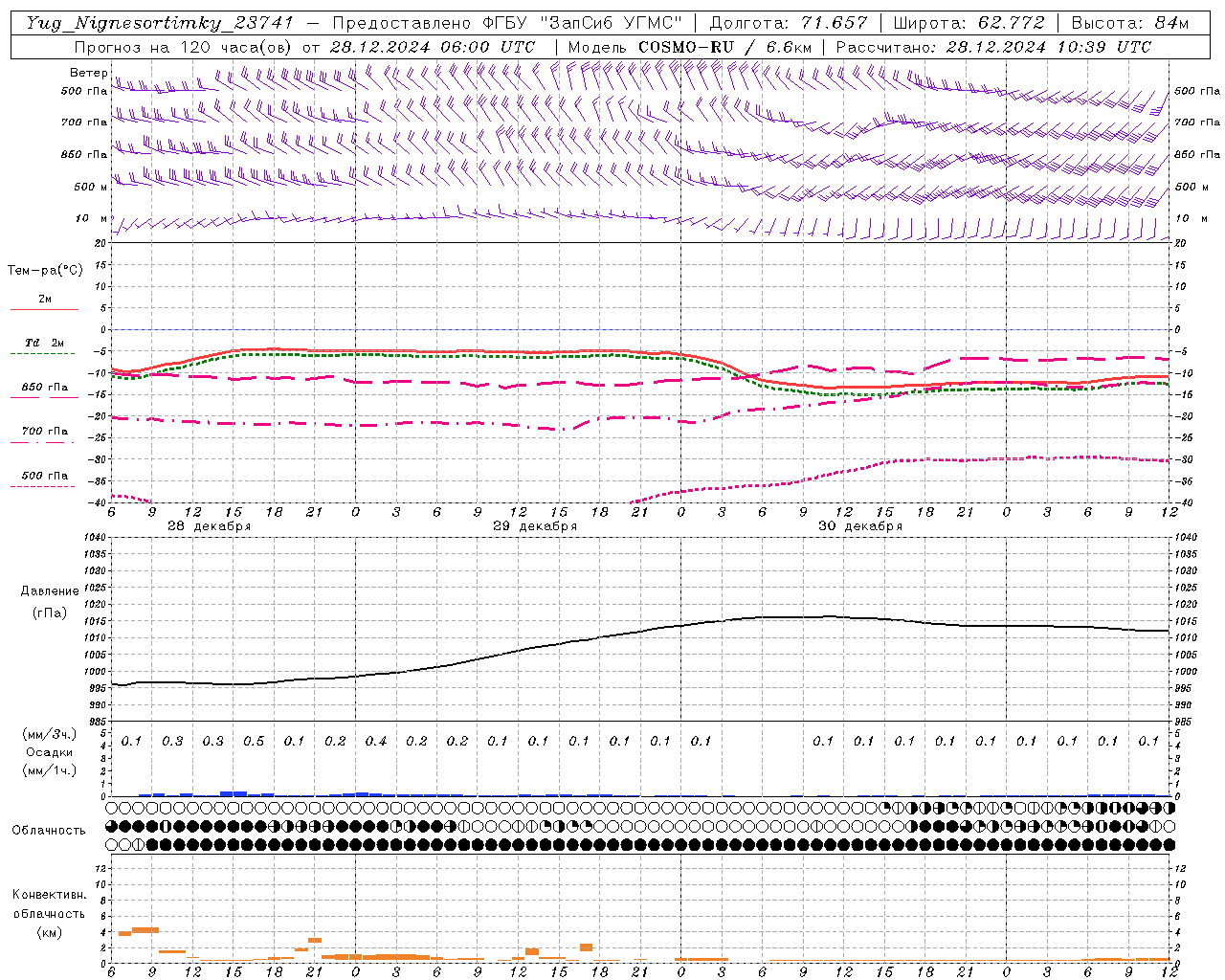Select the Долгота: 71.657 header field
Screen dimensions: 1225x980
[x=789, y=23]
